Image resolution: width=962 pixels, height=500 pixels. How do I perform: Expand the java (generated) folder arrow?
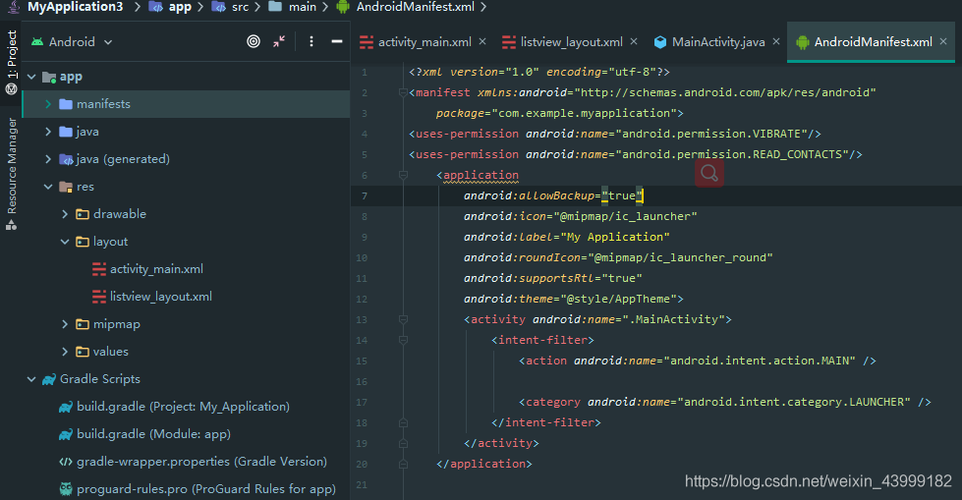click(x=48, y=159)
